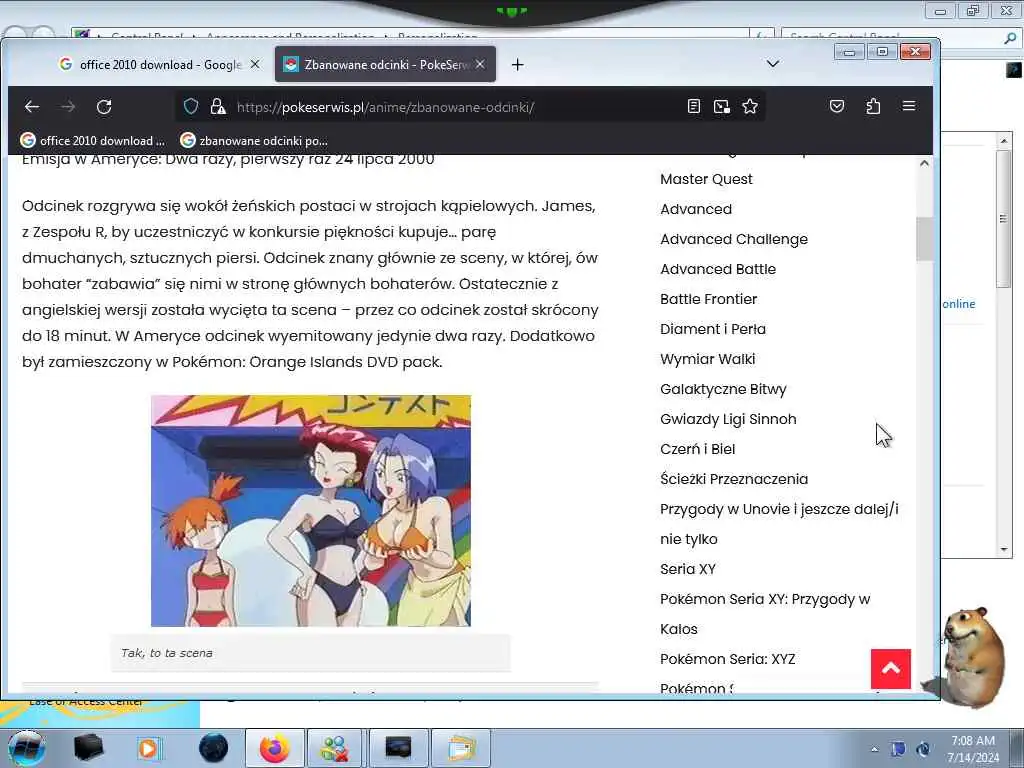The width and height of the screenshot is (1024, 768).
Task: Toggle reader view icon in address bar
Action: point(694,106)
